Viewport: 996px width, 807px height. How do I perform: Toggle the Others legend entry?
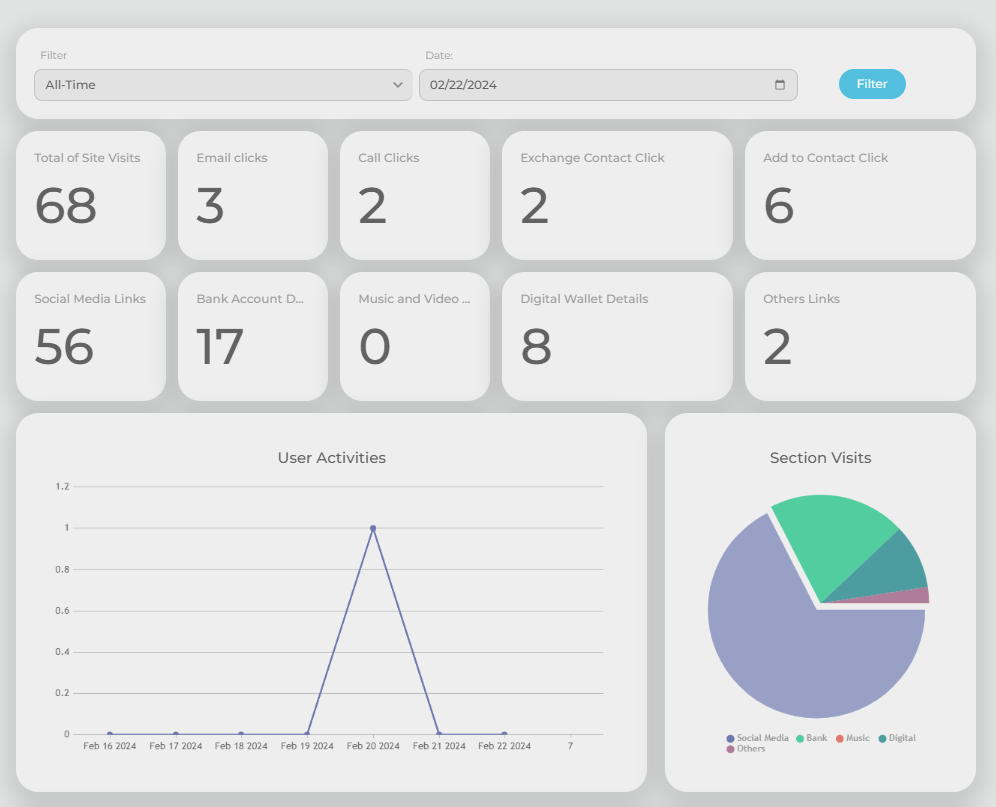tap(746, 749)
